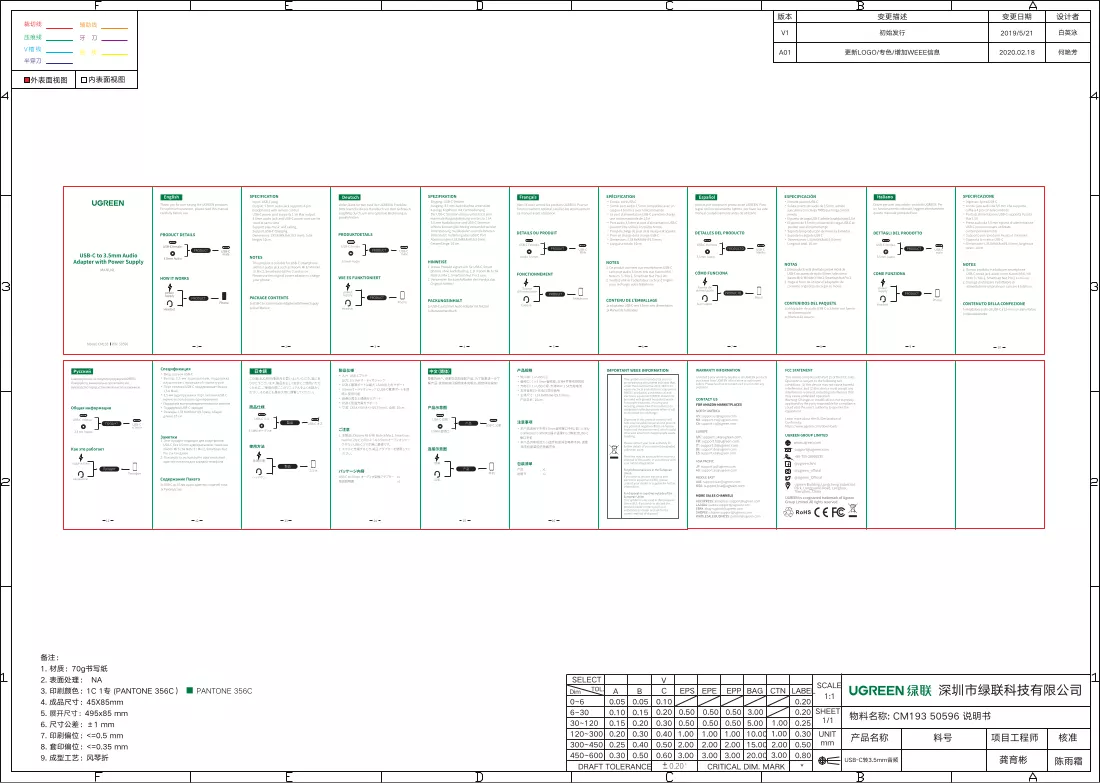Click the revision date "2019/5/21"
The height and width of the screenshot is (783, 1100).
point(1017,33)
